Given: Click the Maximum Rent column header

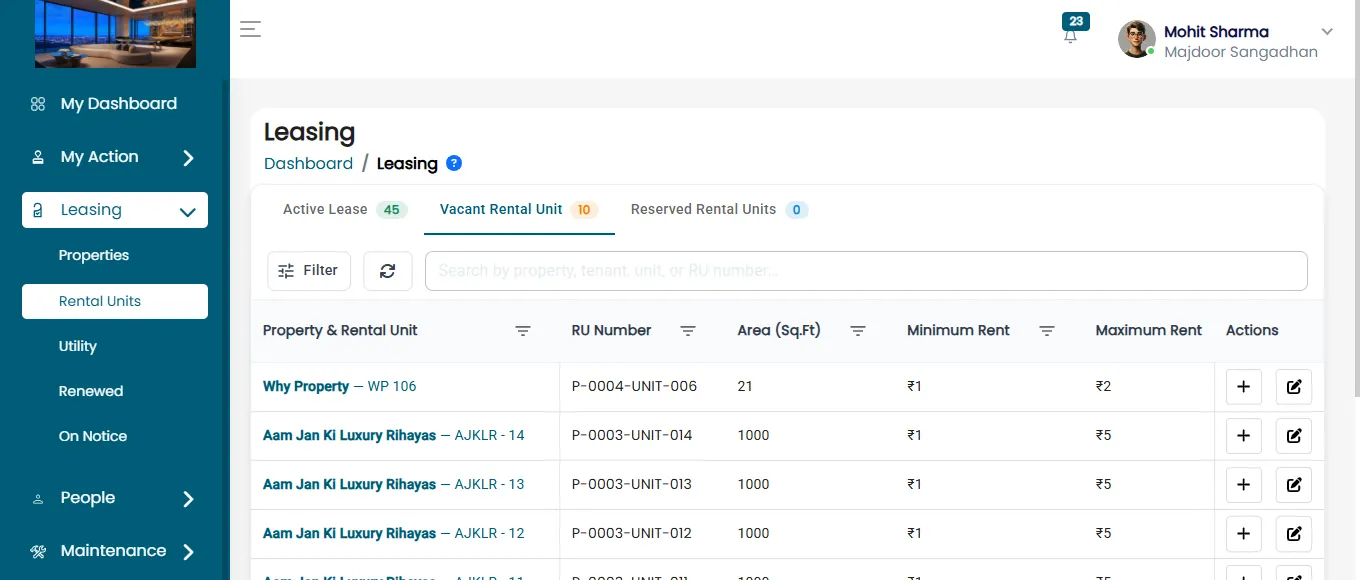Looking at the screenshot, I should [1149, 330].
